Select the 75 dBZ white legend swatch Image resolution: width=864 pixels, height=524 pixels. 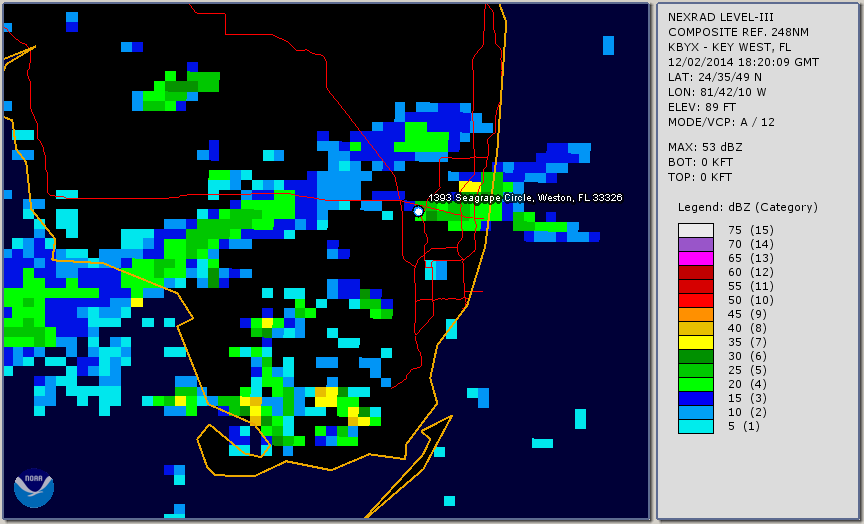click(x=695, y=230)
